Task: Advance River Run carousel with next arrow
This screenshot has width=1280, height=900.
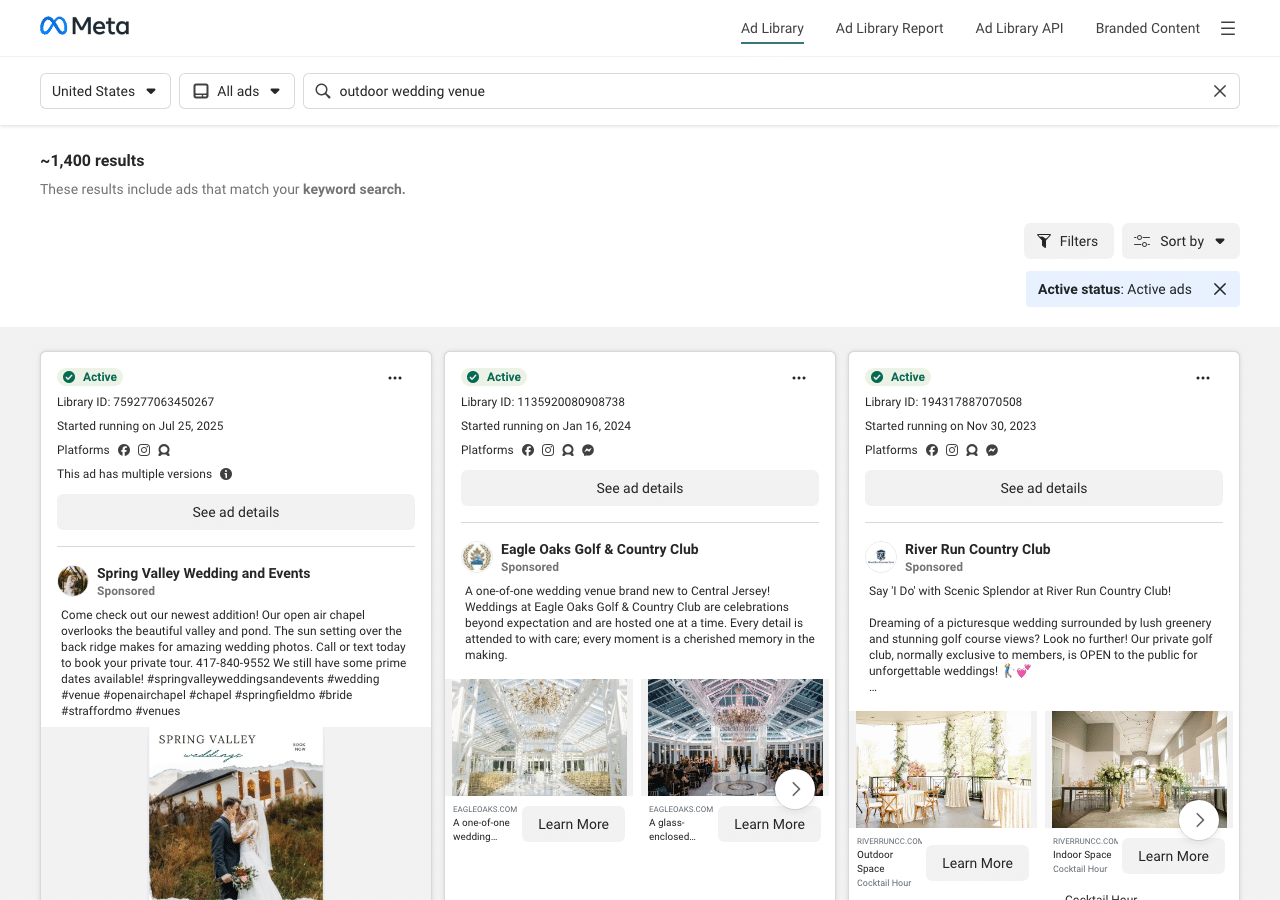Action: [1199, 820]
